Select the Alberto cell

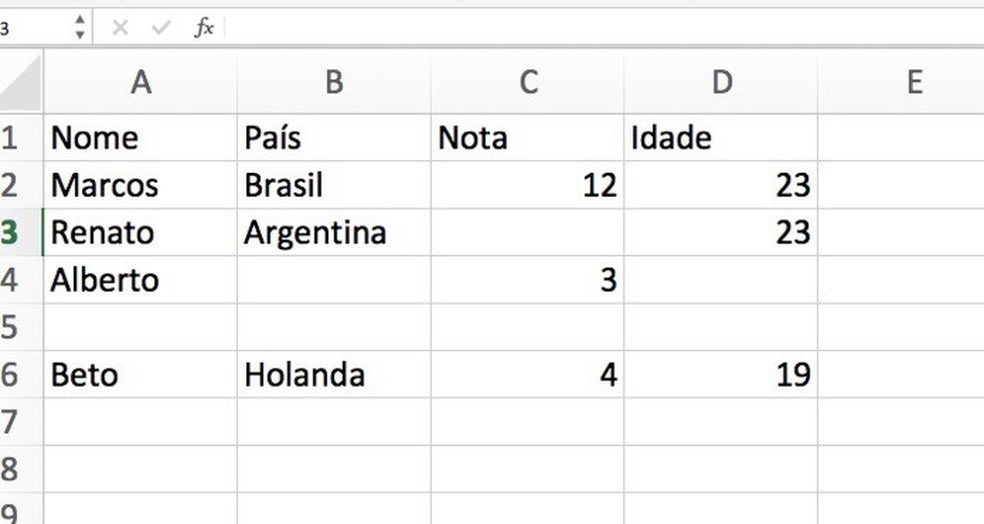[141, 280]
